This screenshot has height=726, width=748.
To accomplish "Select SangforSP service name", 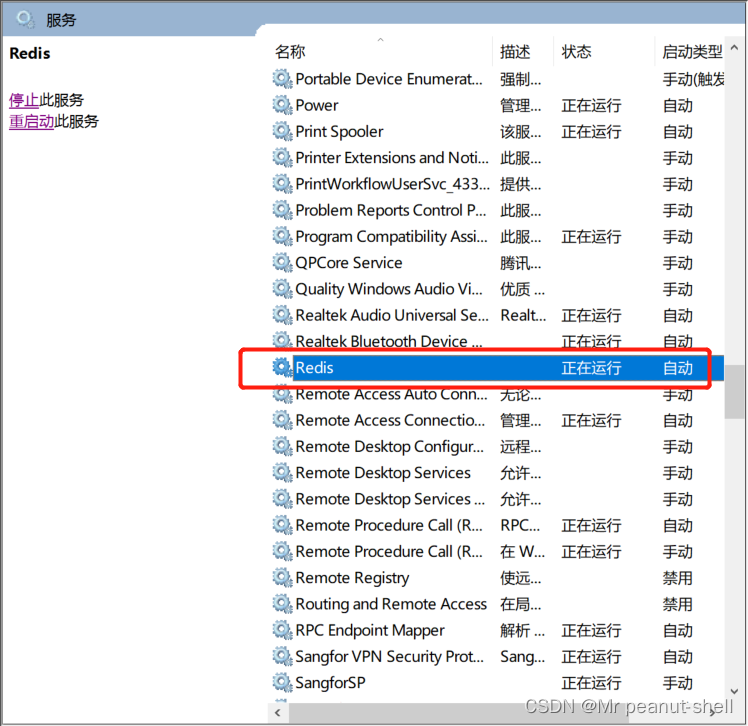I will (330, 683).
